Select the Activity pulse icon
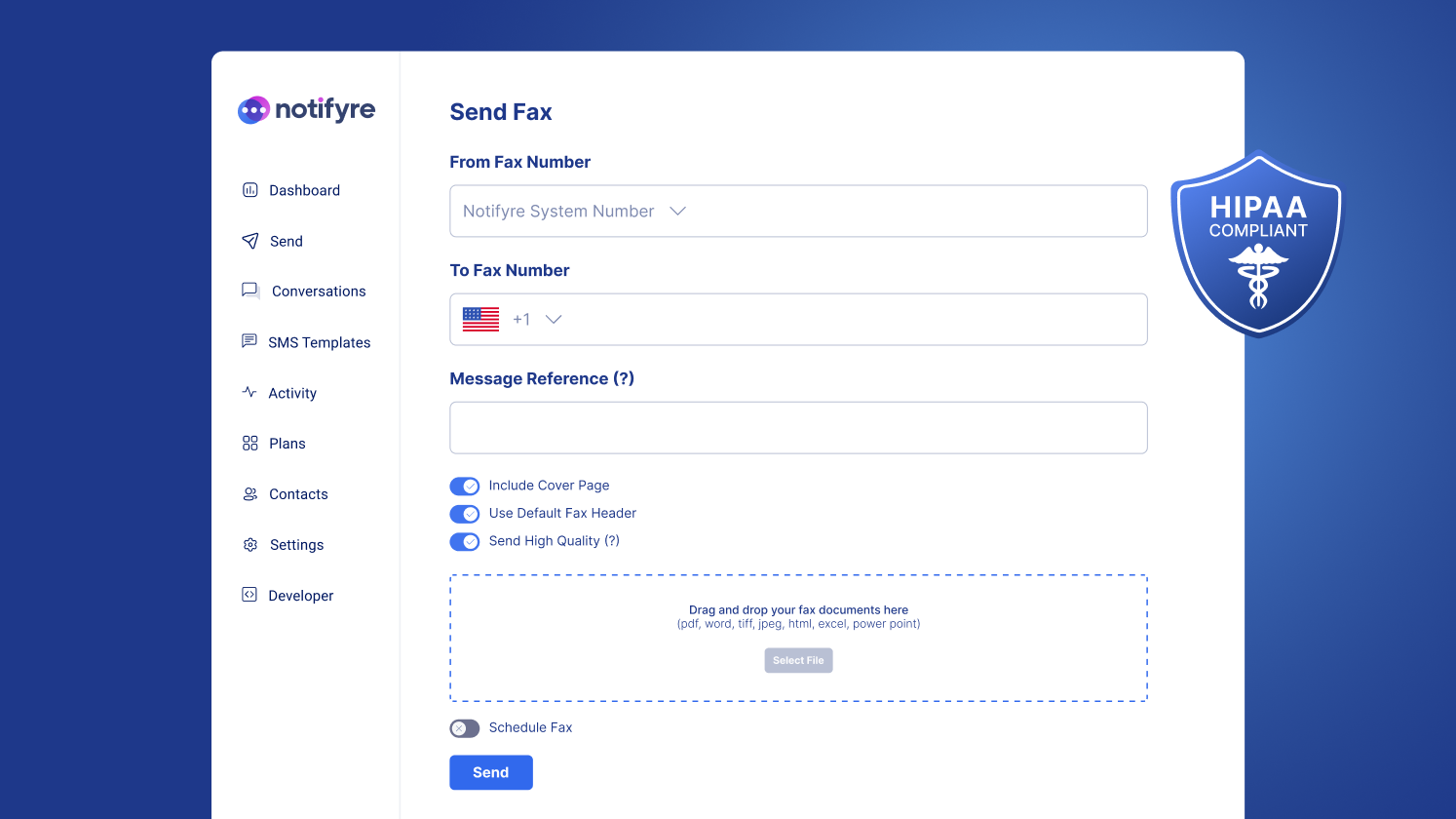1456x819 pixels. pos(250,392)
